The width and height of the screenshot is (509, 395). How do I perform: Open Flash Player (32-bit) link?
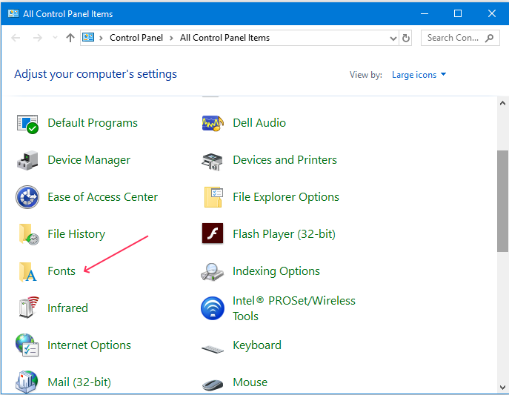click(x=284, y=234)
